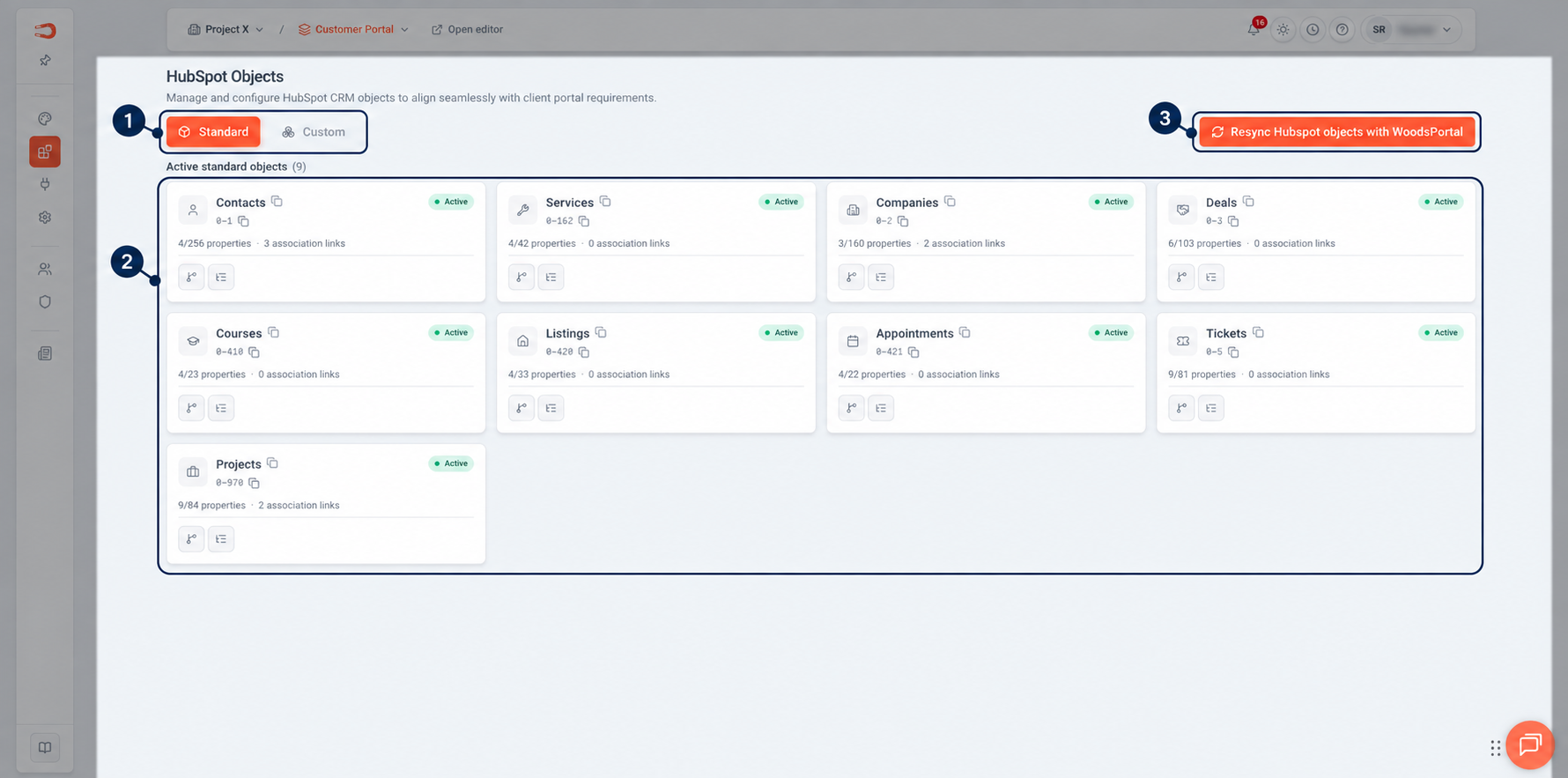Click the drag handle dots near chat
The width and height of the screenshot is (1568, 778).
(1496, 747)
